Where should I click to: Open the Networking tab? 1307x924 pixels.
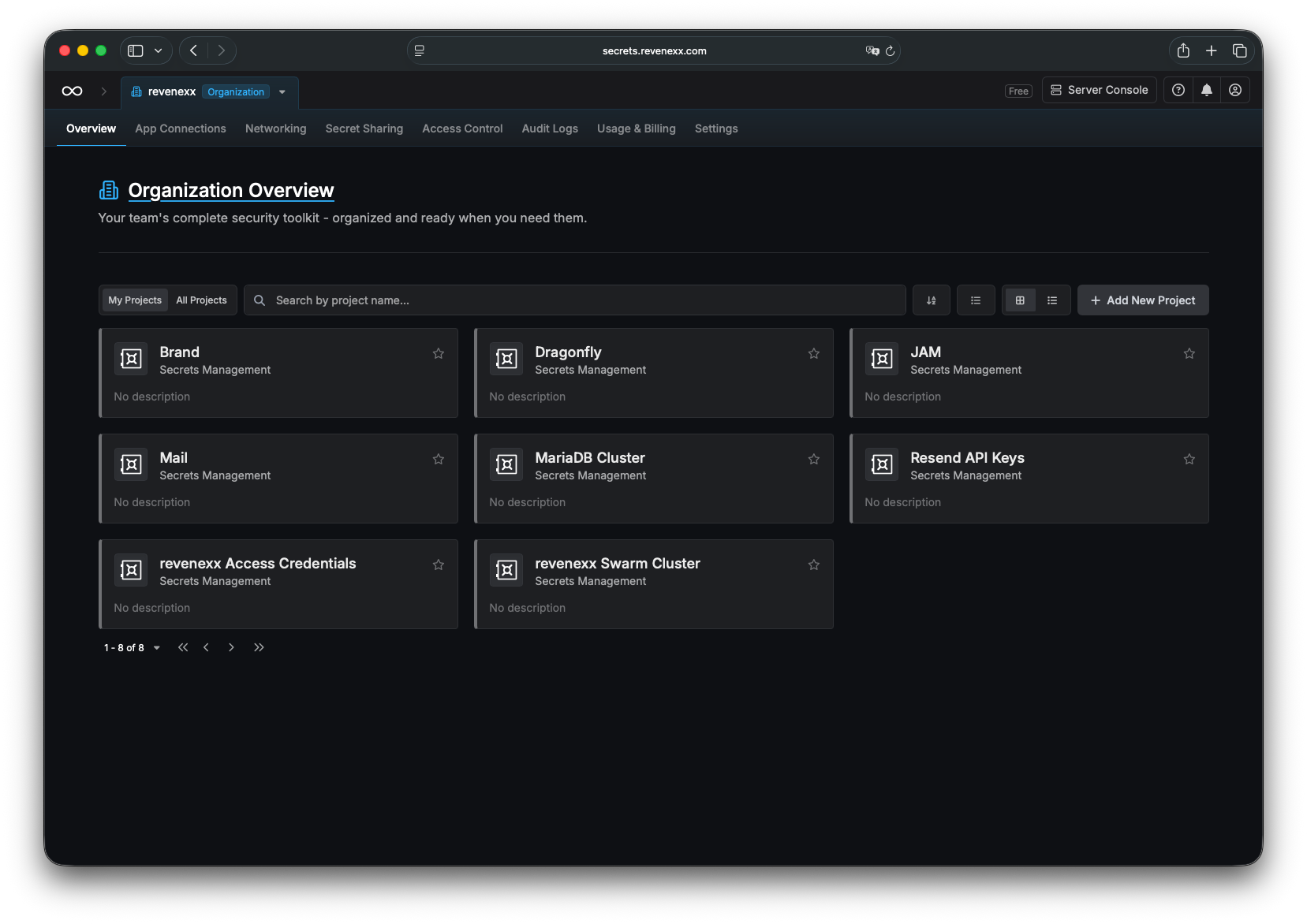[x=276, y=129]
